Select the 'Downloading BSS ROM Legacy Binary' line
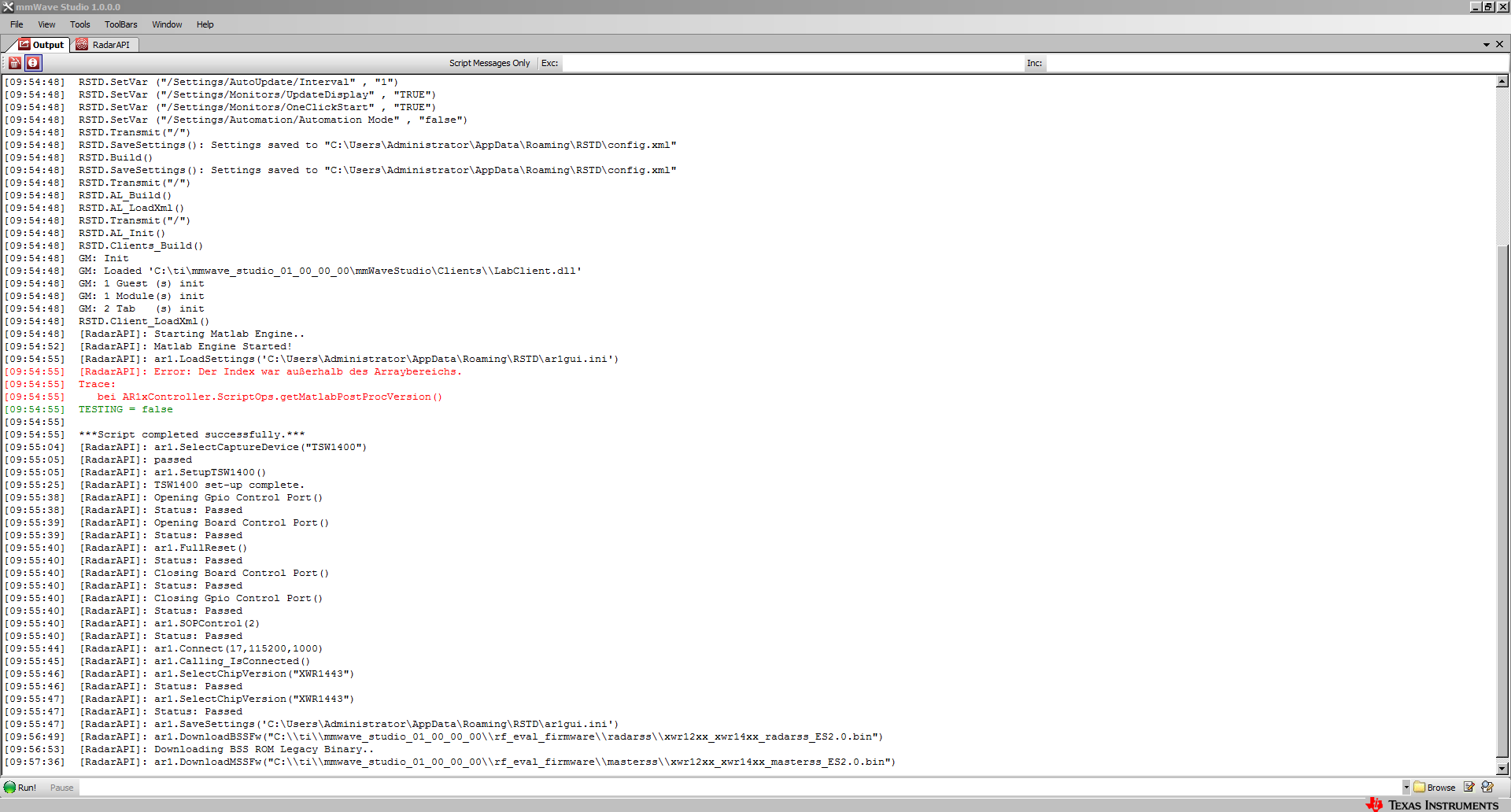1511x812 pixels. pos(189,749)
